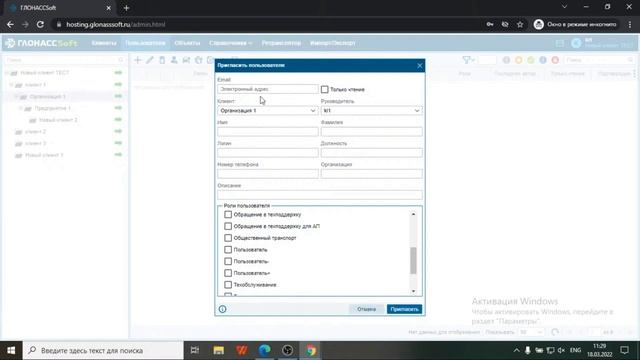The height and width of the screenshot is (360, 640).
Task: Enable the 'Только чтение' checkbox
Action: click(x=324, y=89)
